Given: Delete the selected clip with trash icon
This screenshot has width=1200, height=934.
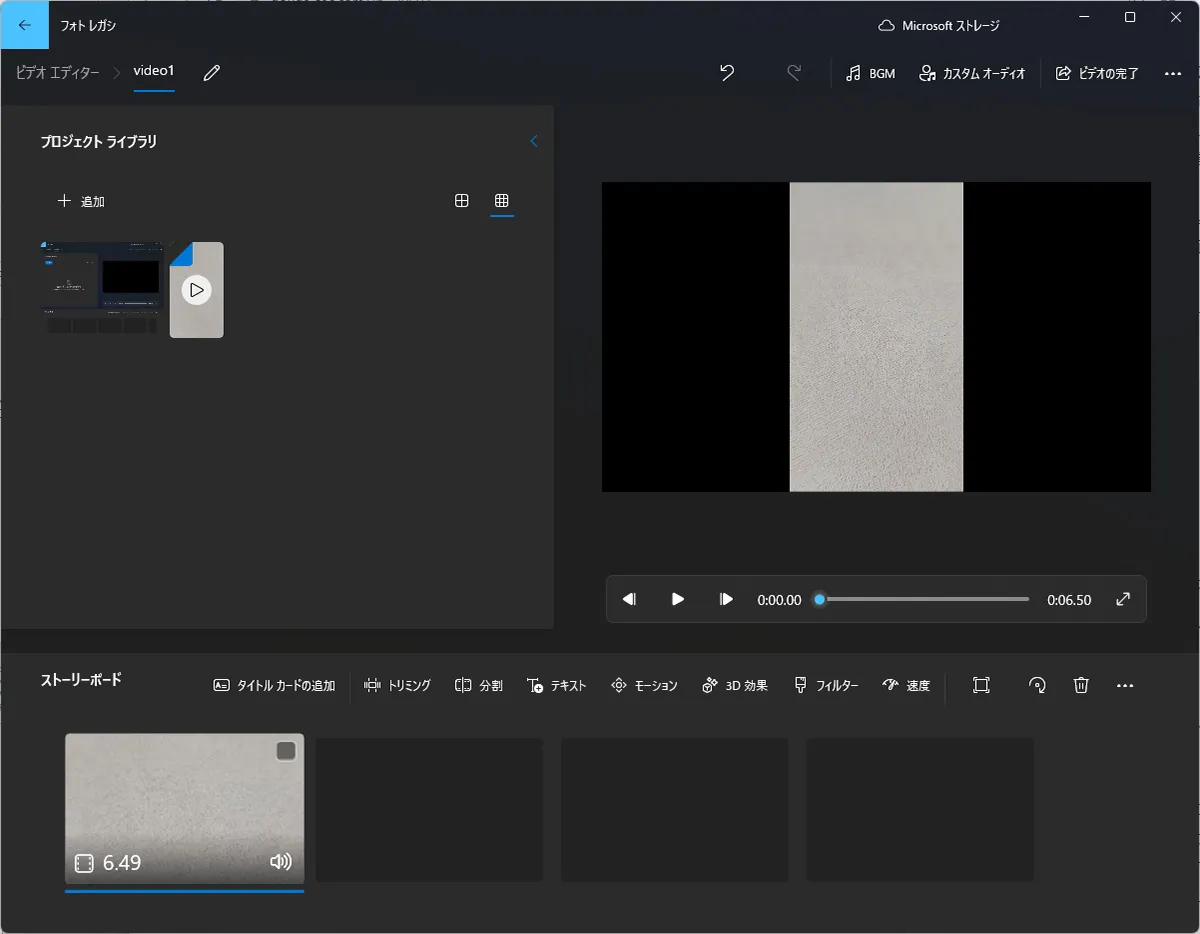Looking at the screenshot, I should (1081, 685).
